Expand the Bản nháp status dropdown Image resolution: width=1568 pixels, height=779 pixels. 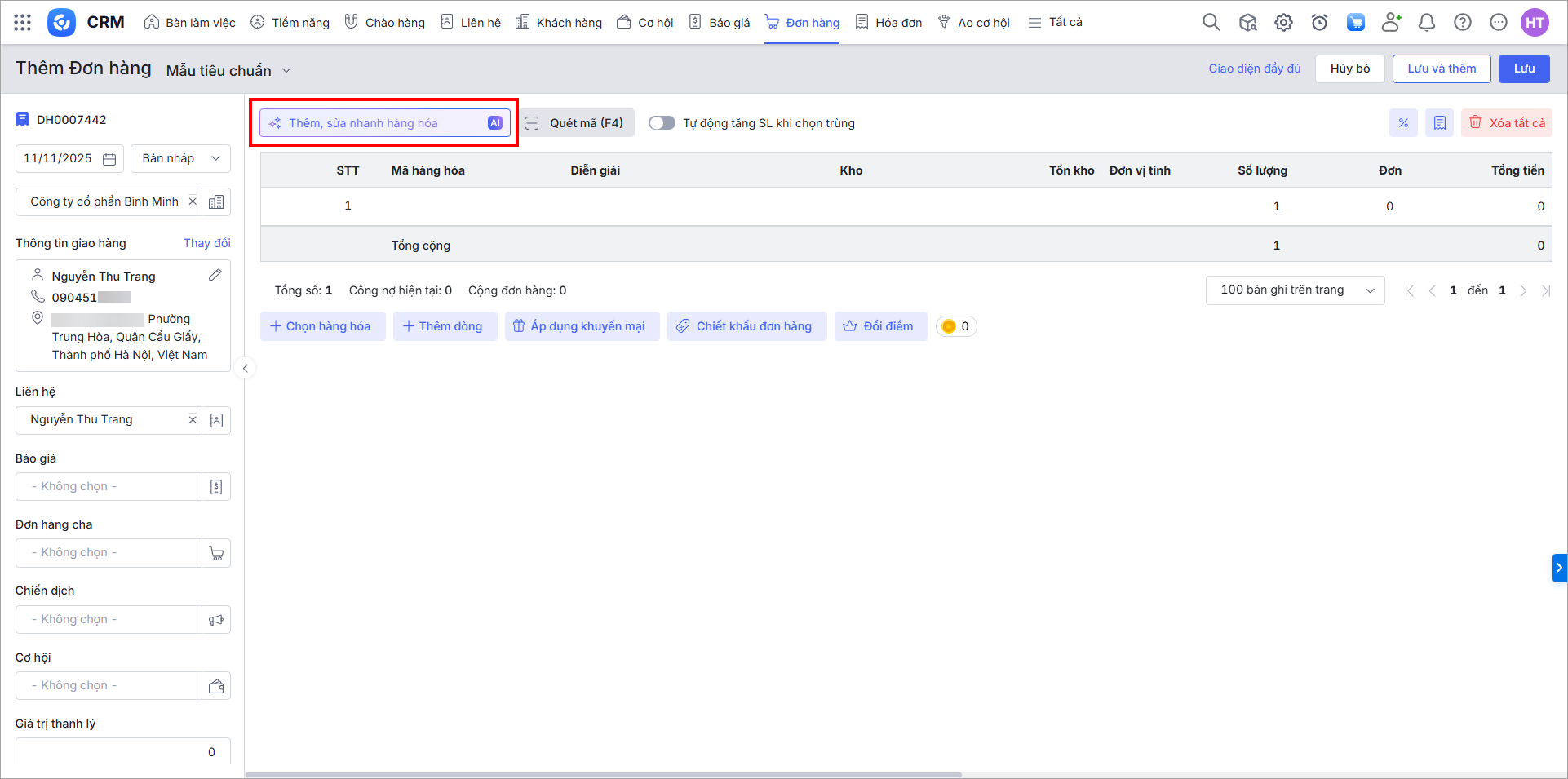pos(180,159)
